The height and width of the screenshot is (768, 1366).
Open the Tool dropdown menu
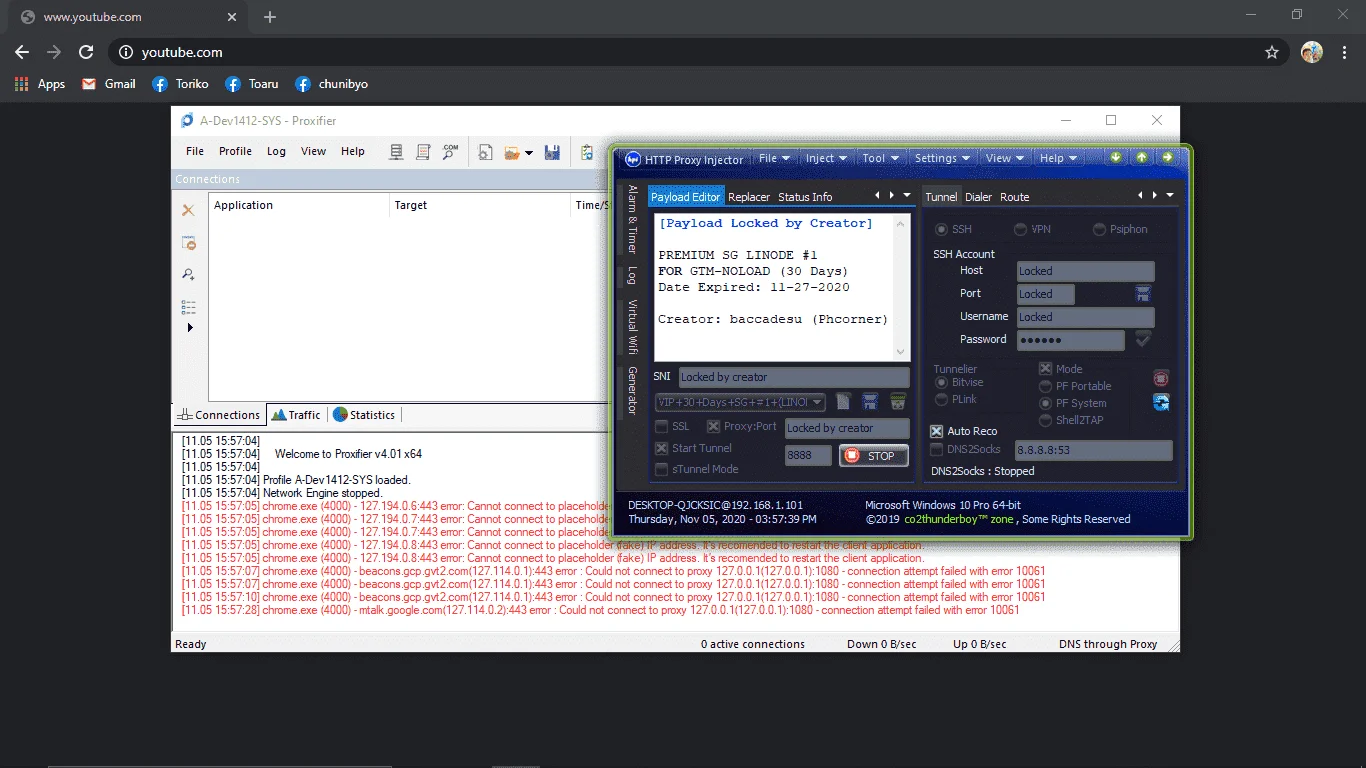coord(880,158)
